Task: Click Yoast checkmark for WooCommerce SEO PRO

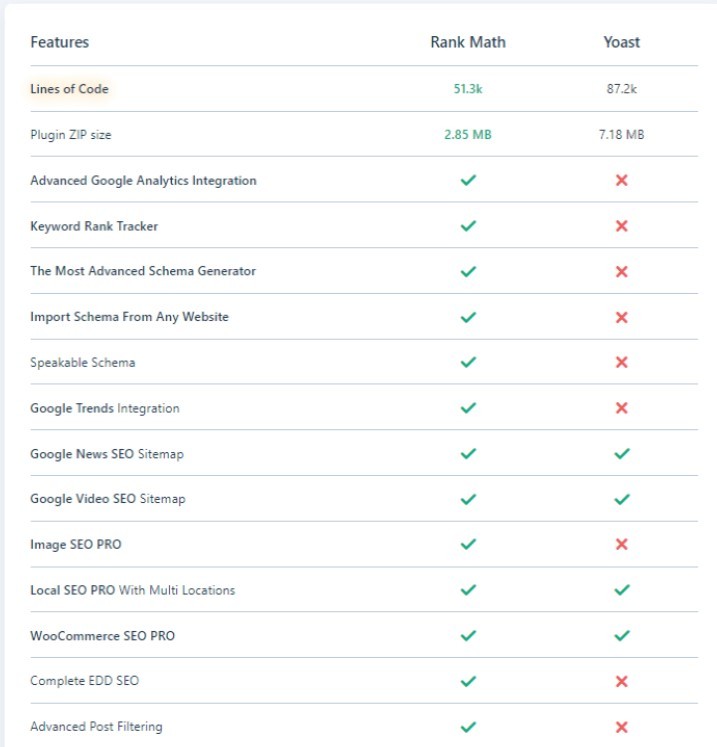Action: [x=622, y=636]
